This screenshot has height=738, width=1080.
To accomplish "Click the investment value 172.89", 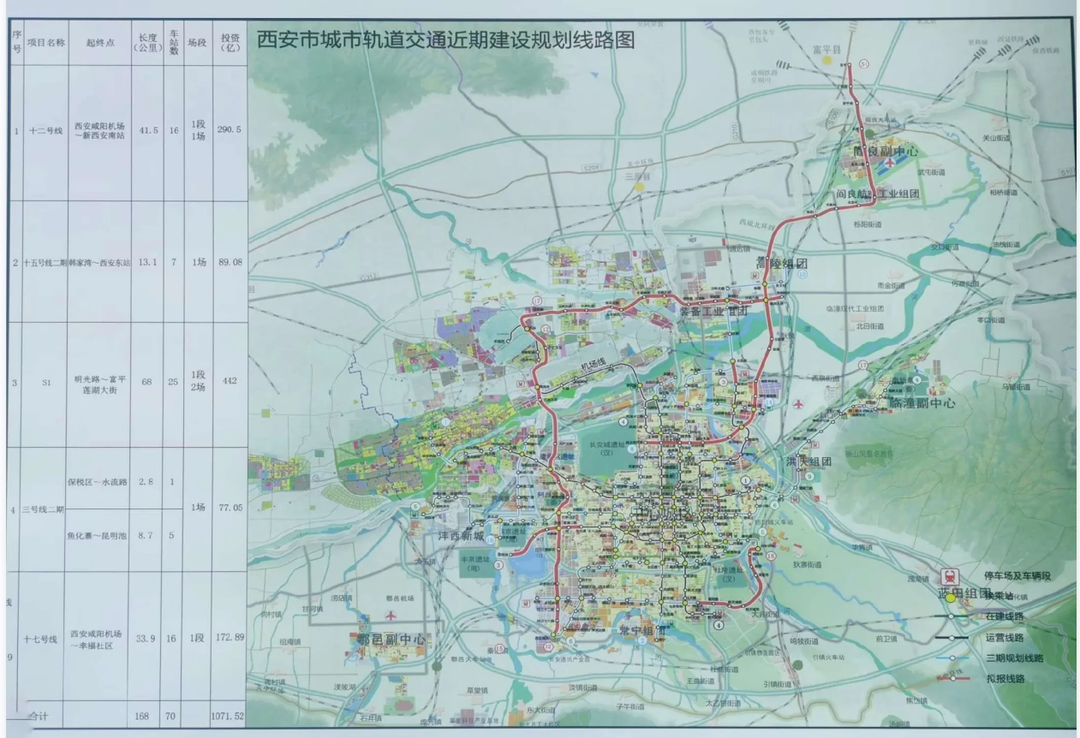I will click(230, 637).
